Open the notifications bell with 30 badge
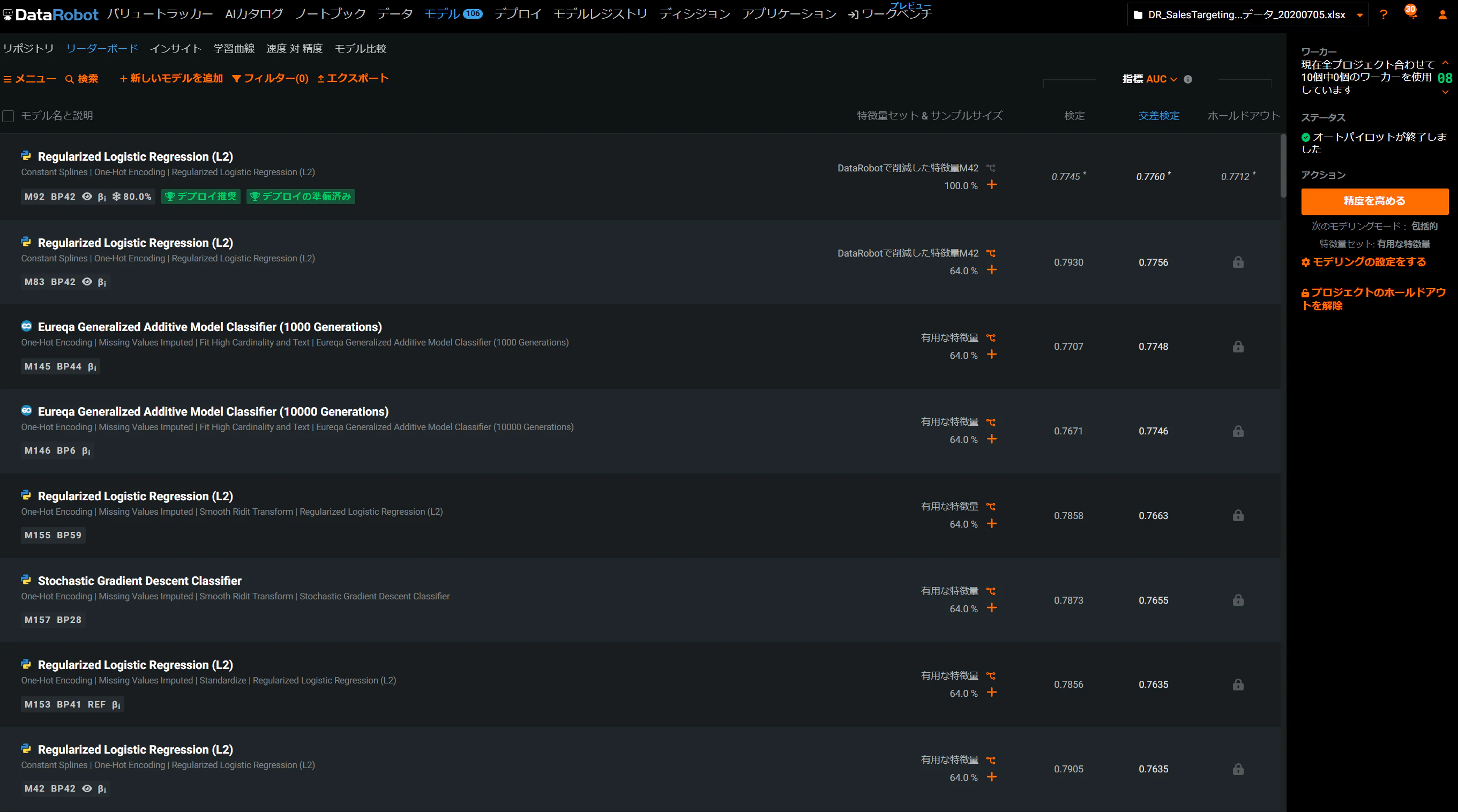The height and width of the screenshot is (812, 1458). pyautogui.click(x=1411, y=12)
